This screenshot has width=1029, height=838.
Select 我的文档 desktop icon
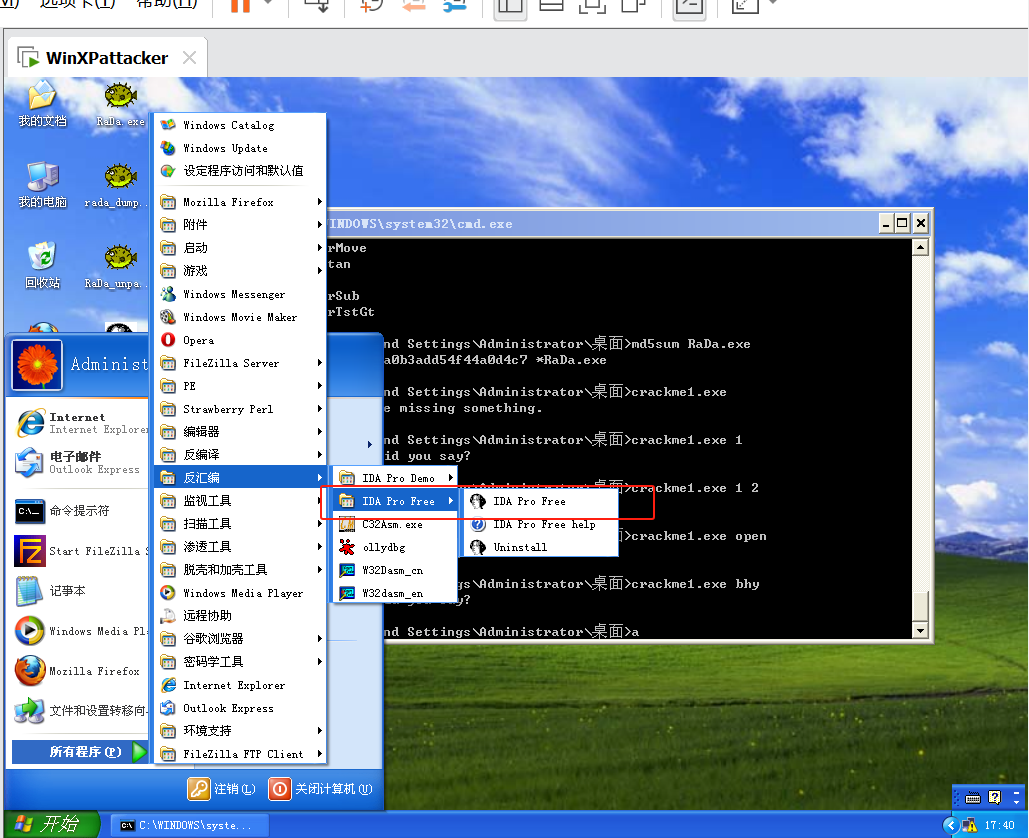click(x=42, y=104)
